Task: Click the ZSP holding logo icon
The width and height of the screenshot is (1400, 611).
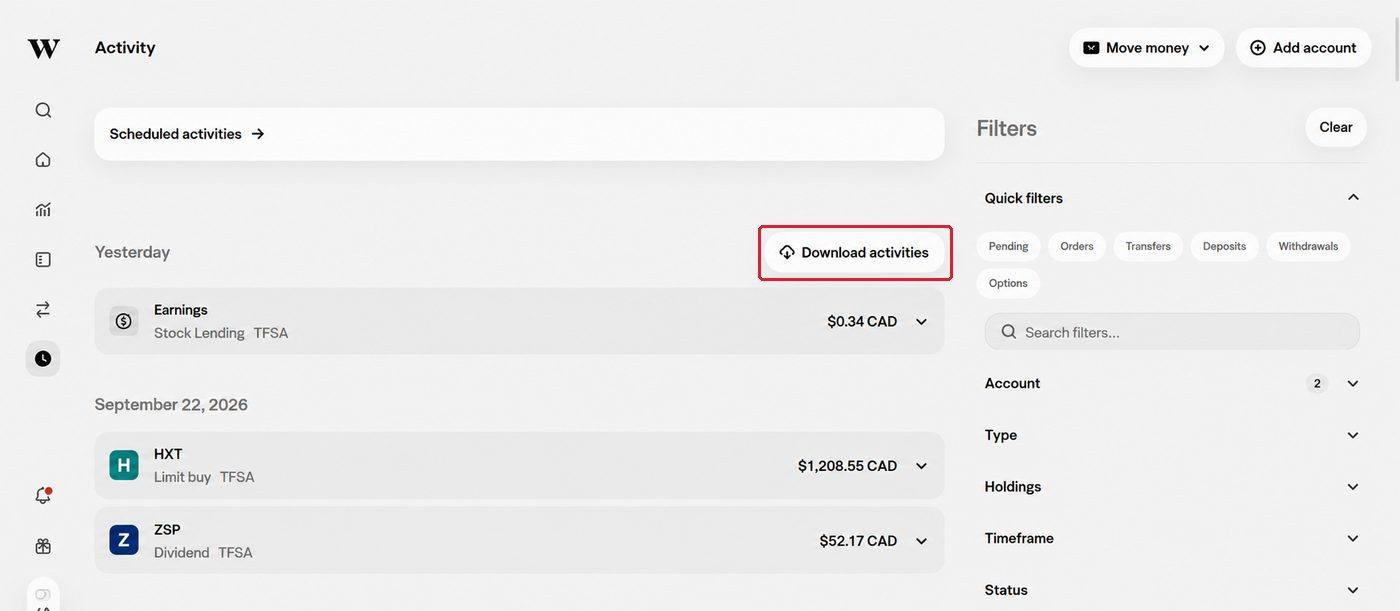Action: (x=124, y=540)
